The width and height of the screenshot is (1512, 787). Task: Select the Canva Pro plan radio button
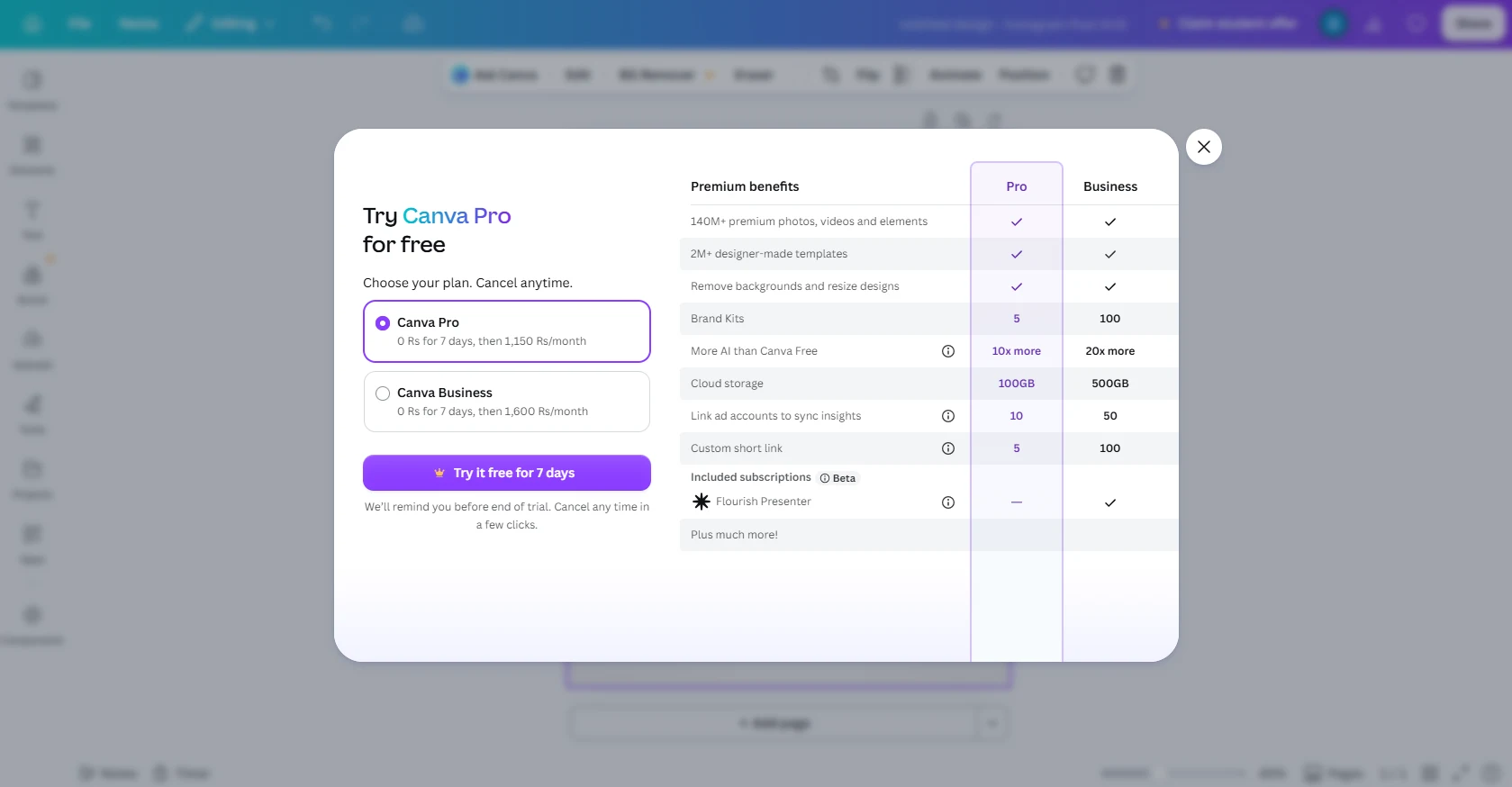(383, 323)
